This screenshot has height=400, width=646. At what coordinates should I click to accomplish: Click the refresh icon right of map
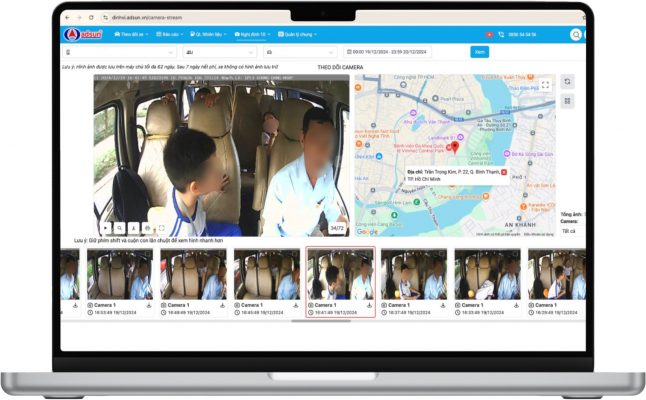pos(567,82)
